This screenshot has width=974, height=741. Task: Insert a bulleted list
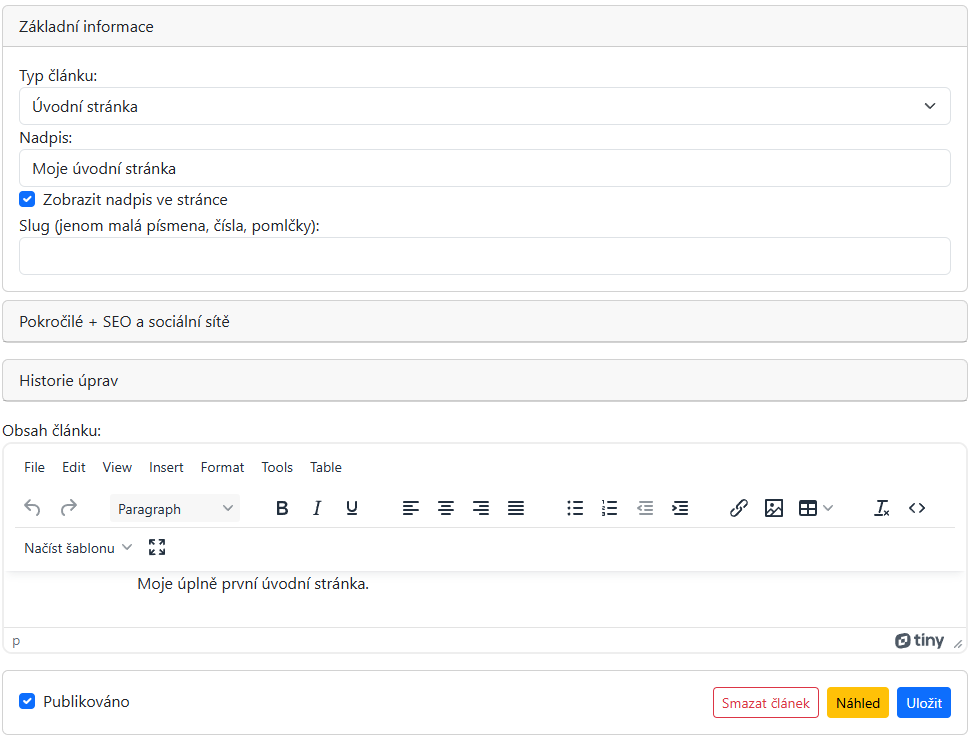pyautogui.click(x=575, y=508)
